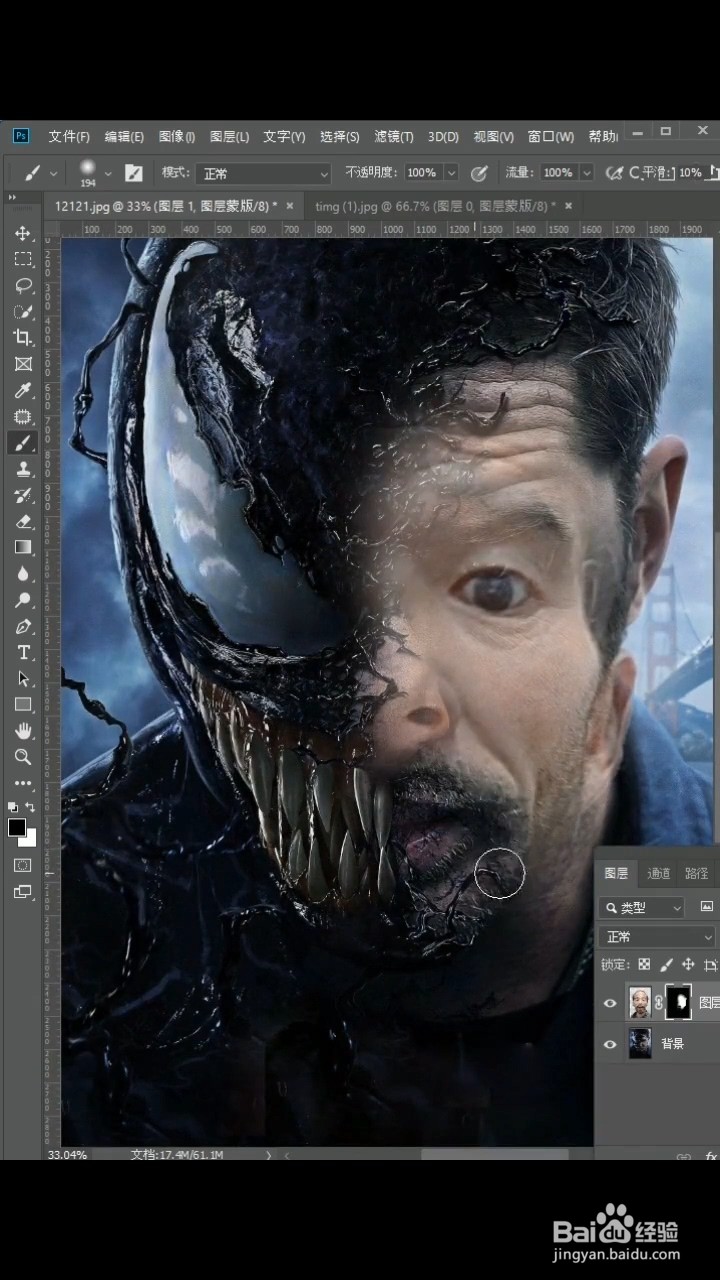The image size is (720, 1280).
Task: Open the 图层(L) menu
Action: coord(230,136)
